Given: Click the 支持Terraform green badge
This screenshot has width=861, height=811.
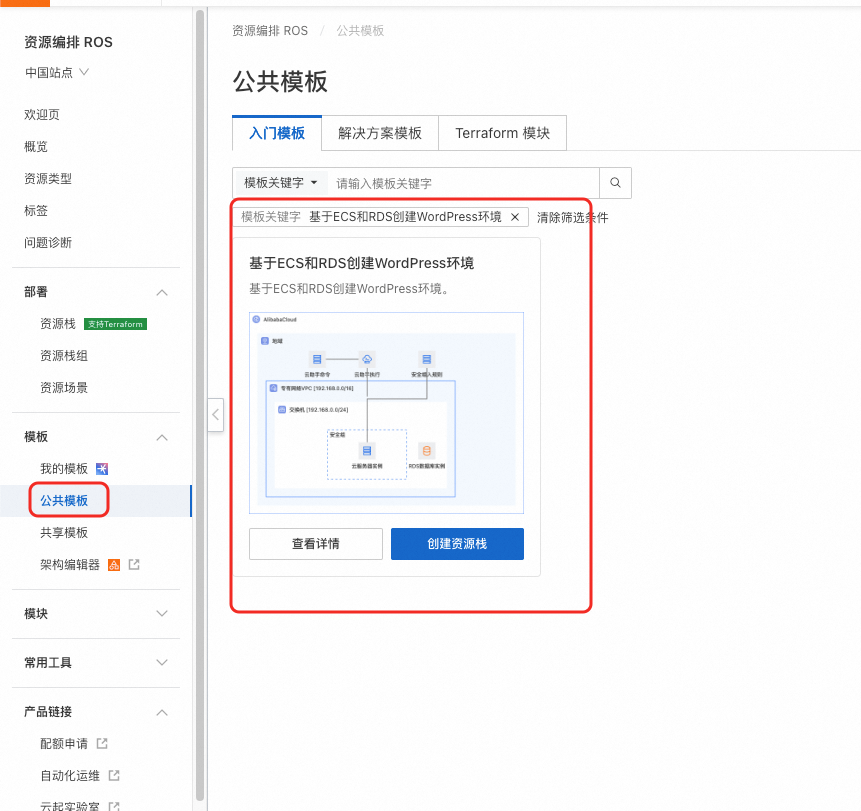Looking at the screenshot, I should click(x=115, y=324).
